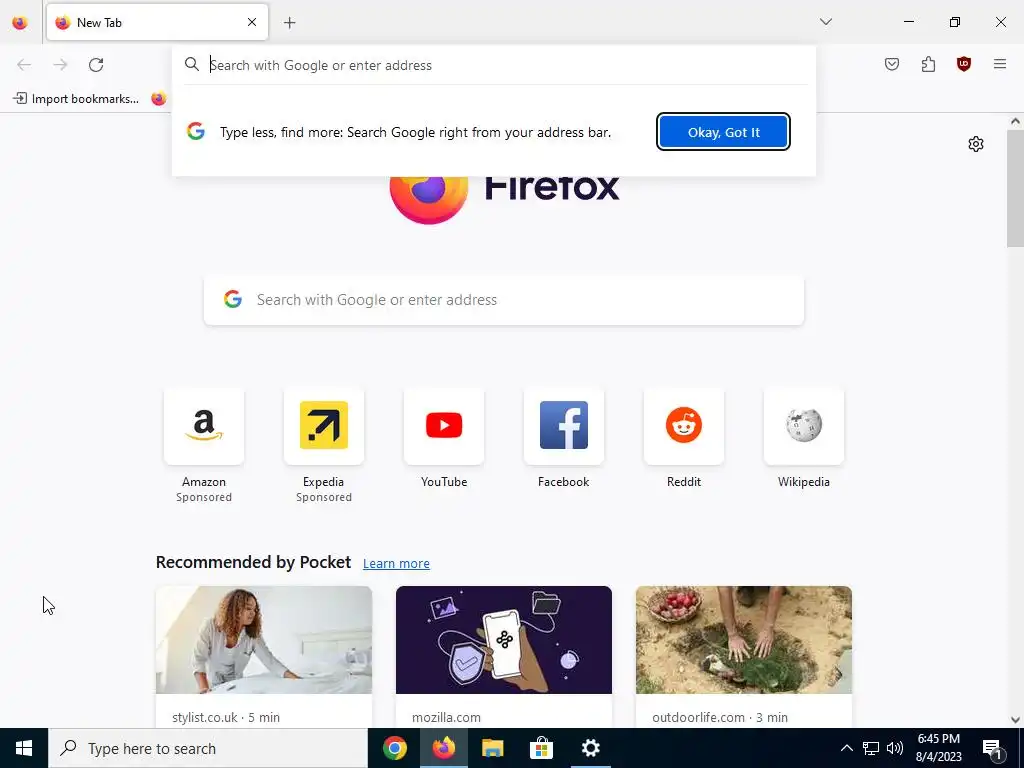Image resolution: width=1024 pixels, height=768 pixels.
Task: Open new tab personalize gear icon
Action: click(976, 144)
